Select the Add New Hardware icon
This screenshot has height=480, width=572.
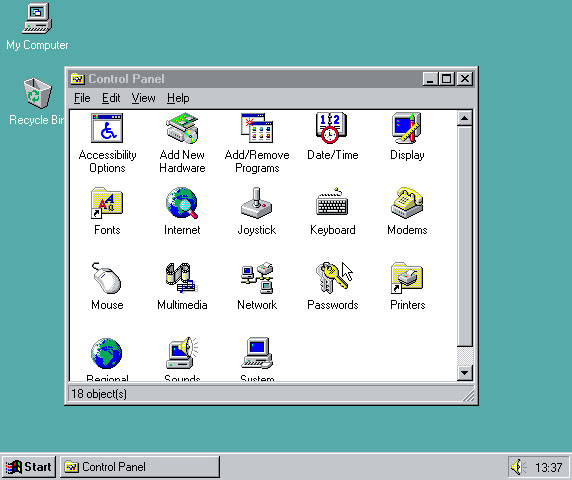tap(182, 128)
